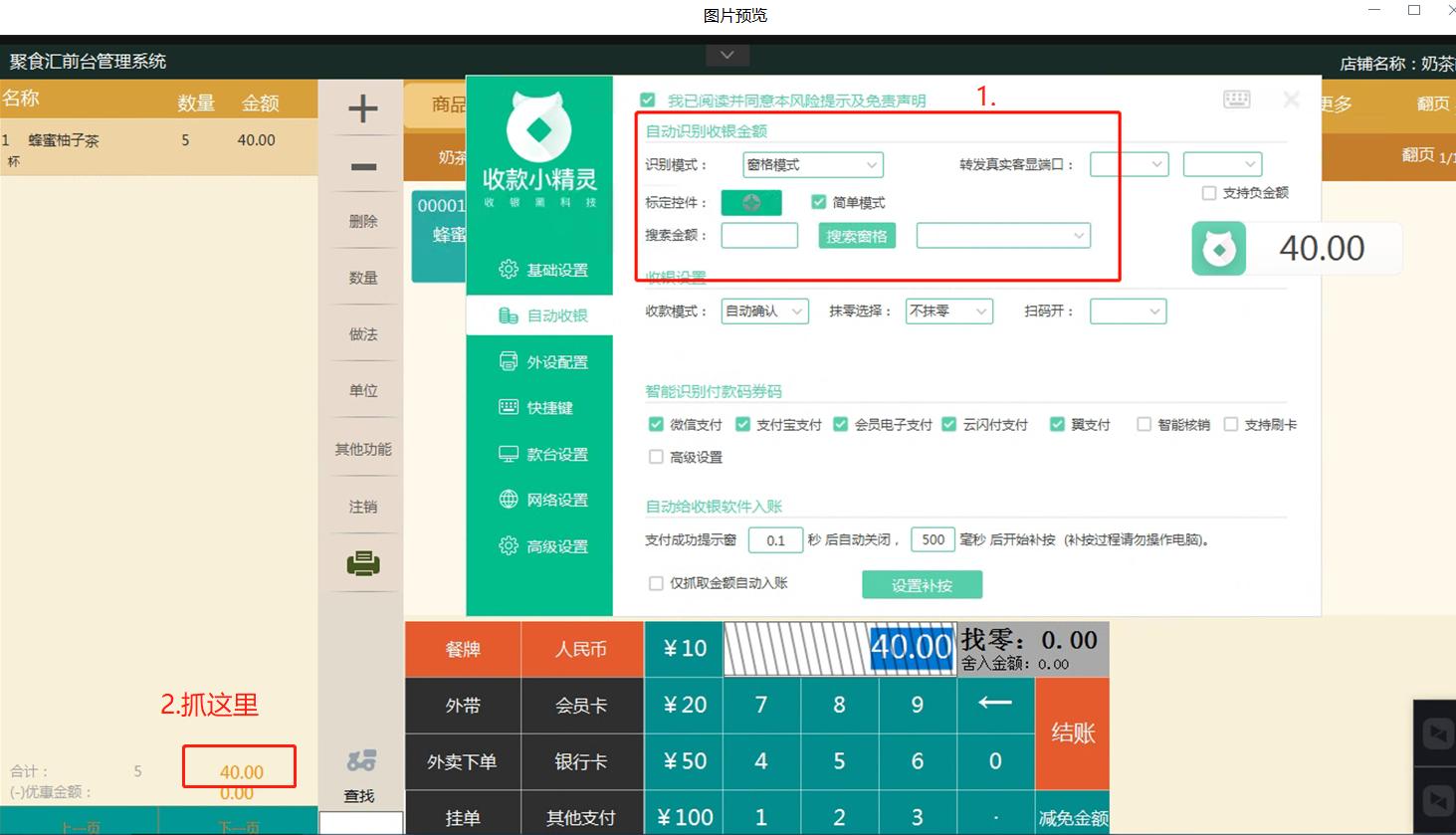
Task: Open the 抹零选择 dropdown showing 不抹零
Action: tap(949, 312)
